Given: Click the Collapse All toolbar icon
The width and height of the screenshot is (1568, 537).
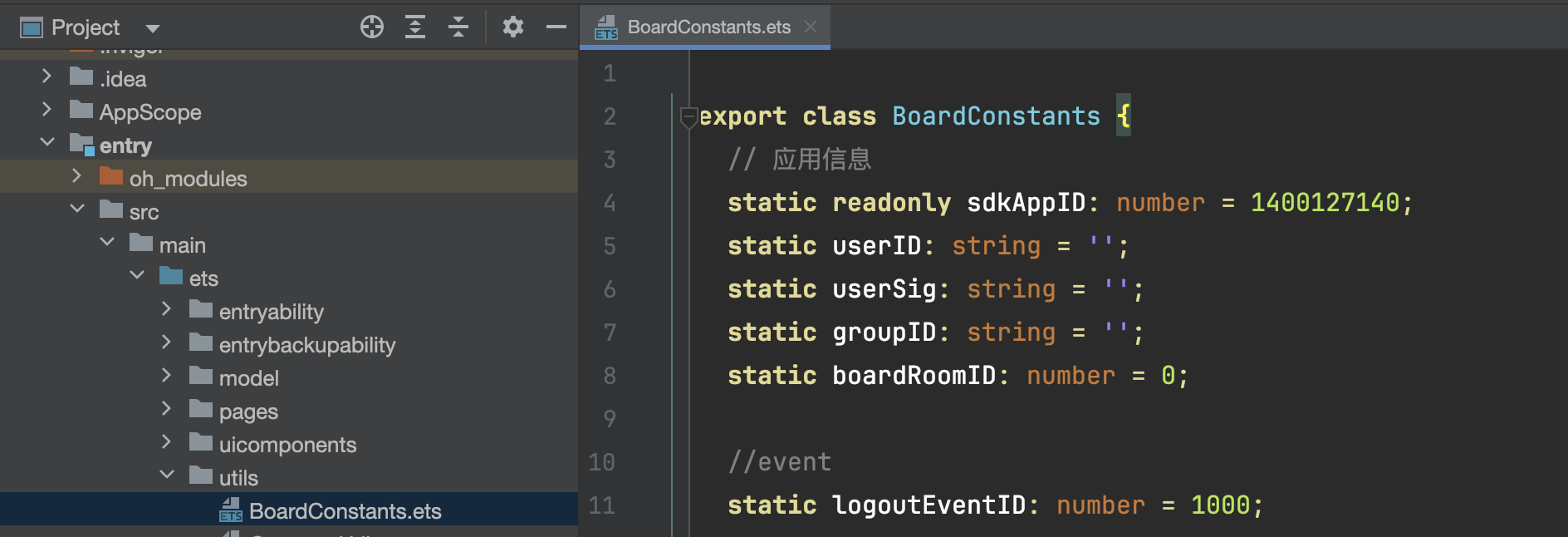Looking at the screenshot, I should [x=458, y=27].
